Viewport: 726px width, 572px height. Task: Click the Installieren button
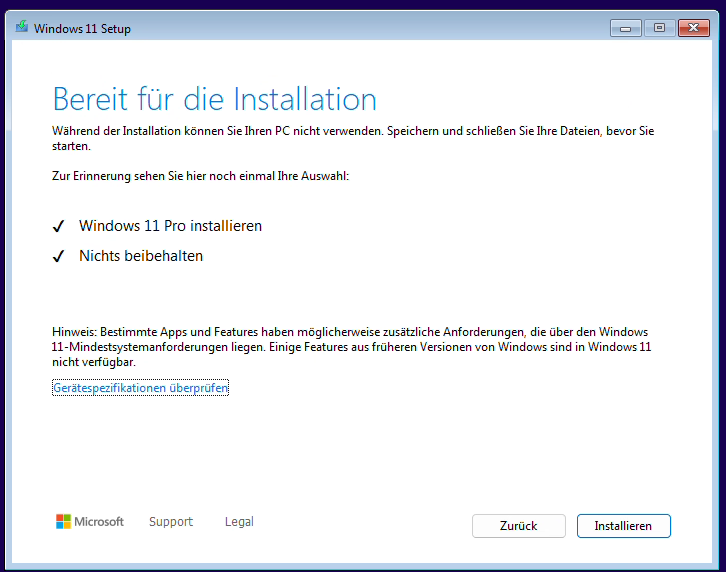(x=623, y=526)
